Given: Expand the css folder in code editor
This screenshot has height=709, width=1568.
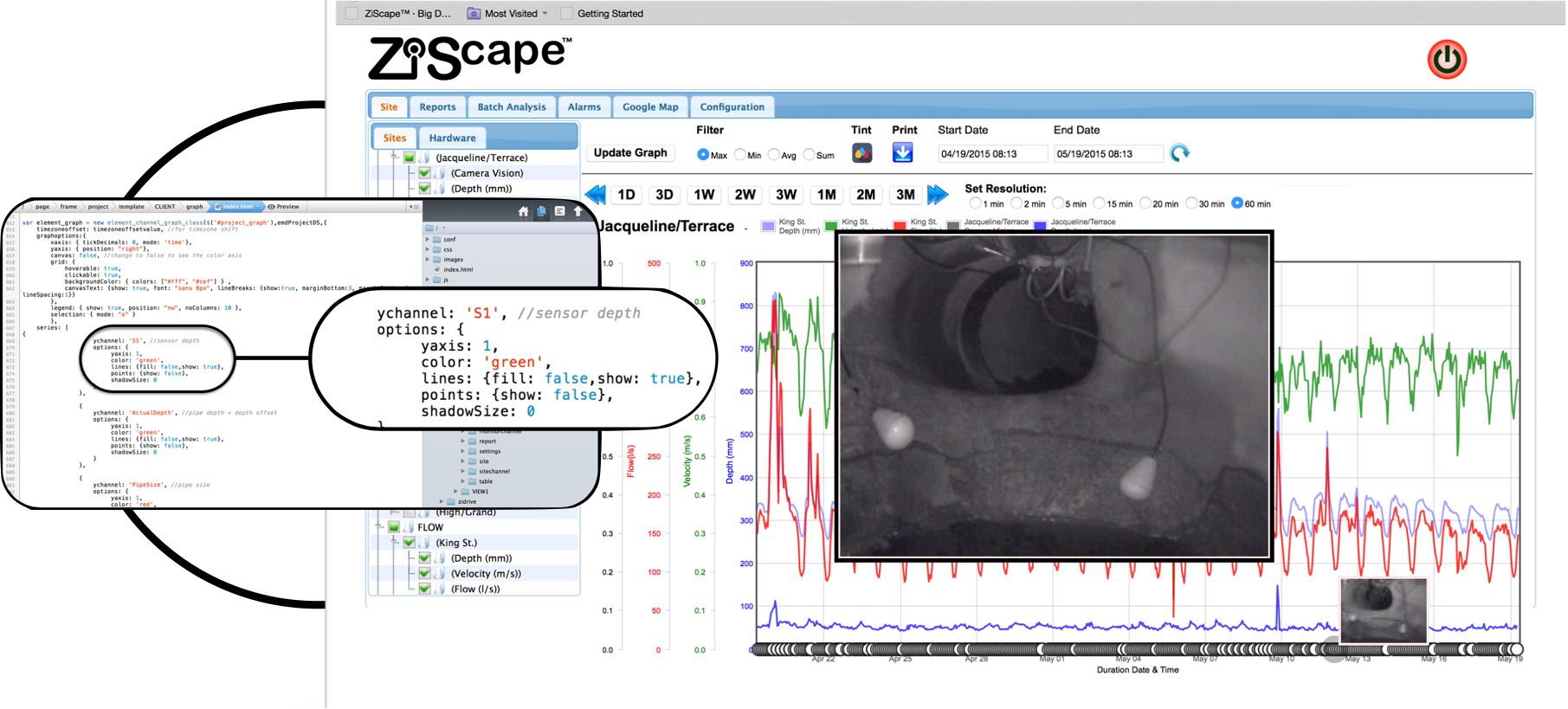Looking at the screenshot, I should (427, 249).
